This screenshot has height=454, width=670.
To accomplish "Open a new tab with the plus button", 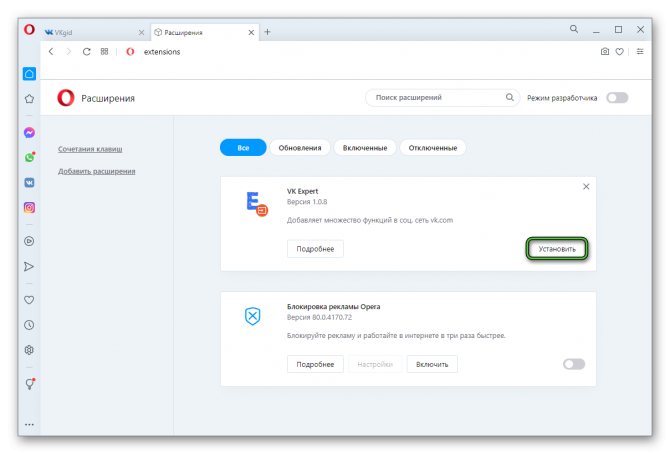I will [267, 32].
